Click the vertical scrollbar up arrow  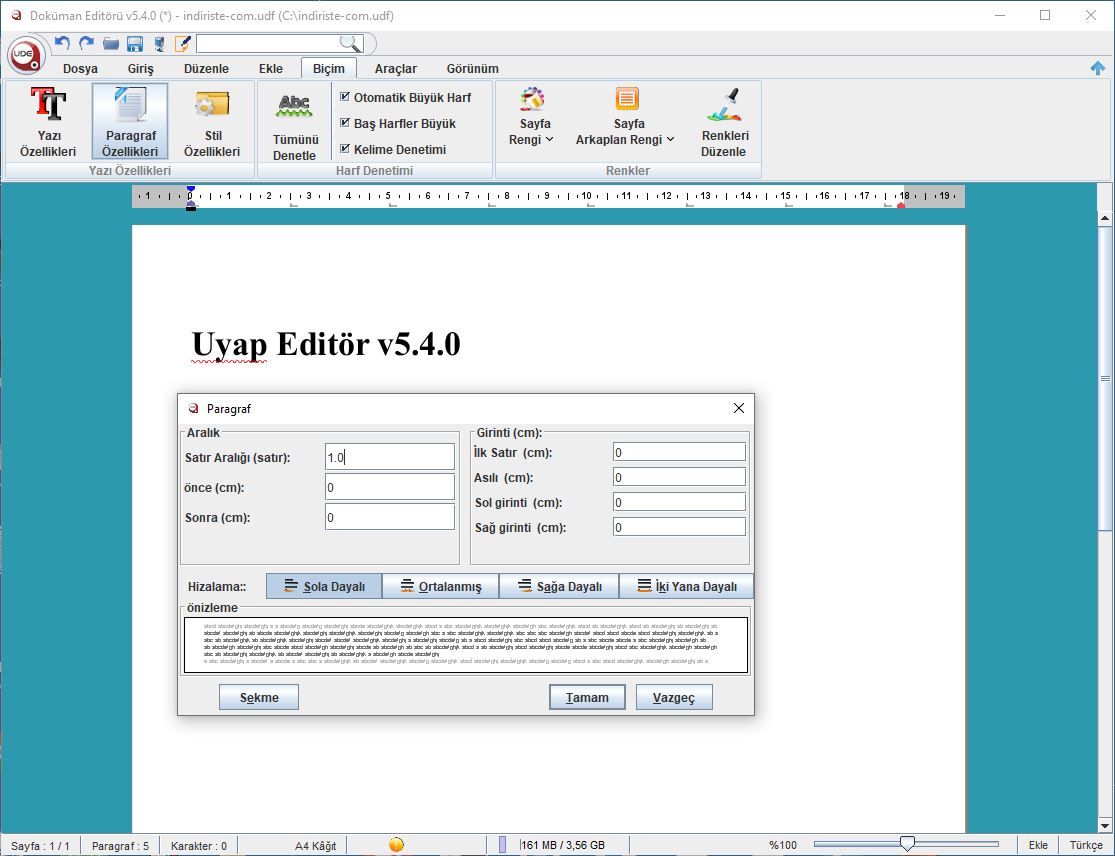click(x=1104, y=218)
